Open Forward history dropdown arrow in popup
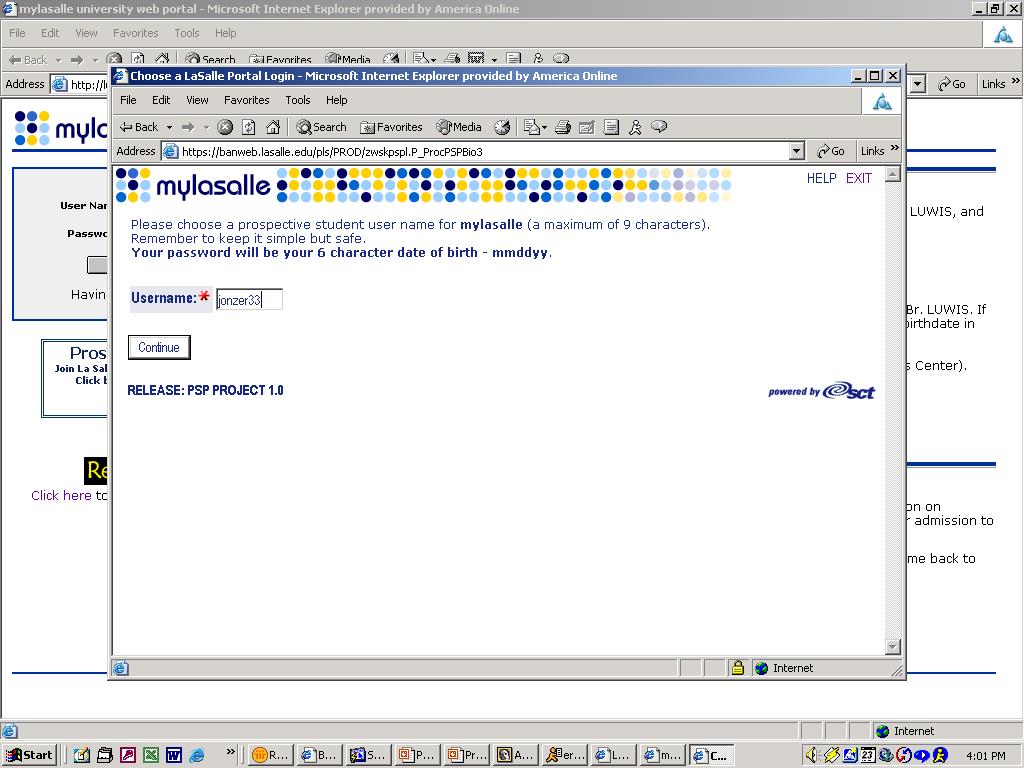The width and height of the screenshot is (1024, 768). (x=206, y=127)
